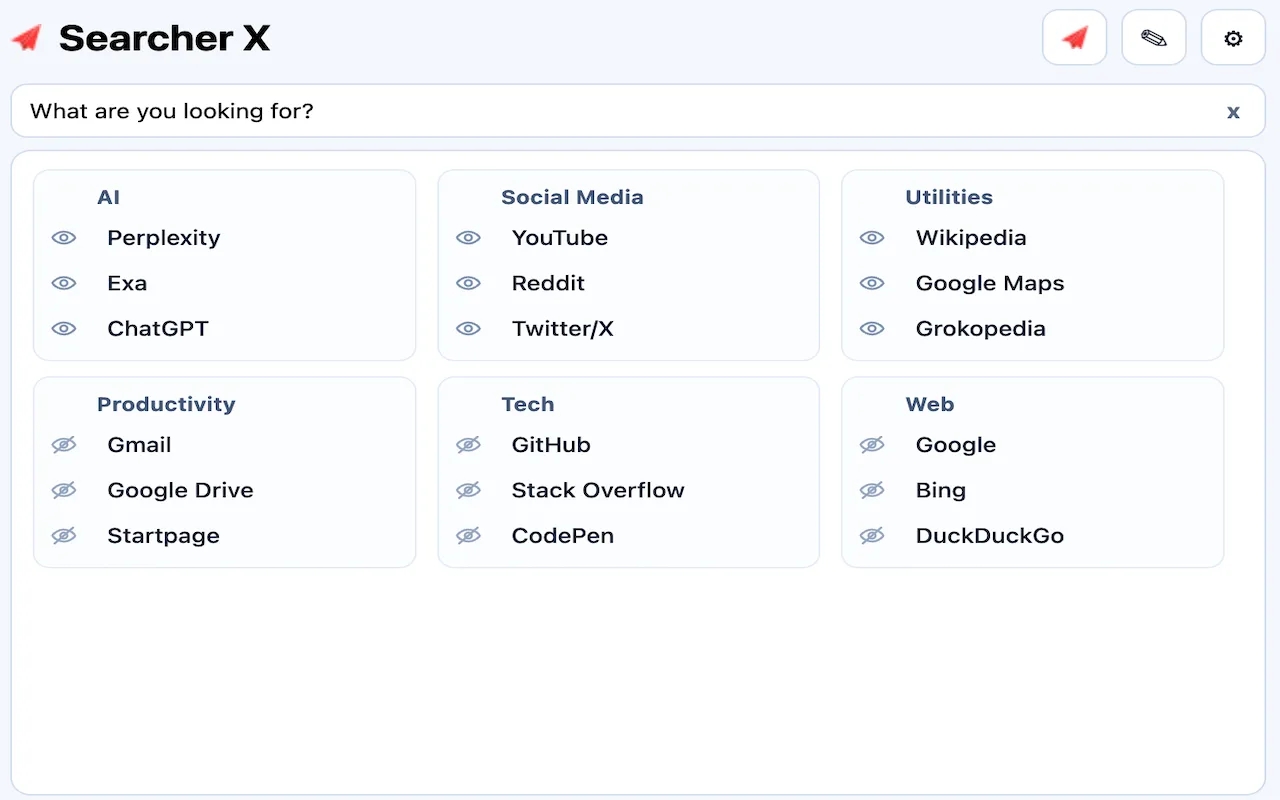Image resolution: width=1280 pixels, height=800 pixels.
Task: Show Google in the Web section
Action: (872, 445)
